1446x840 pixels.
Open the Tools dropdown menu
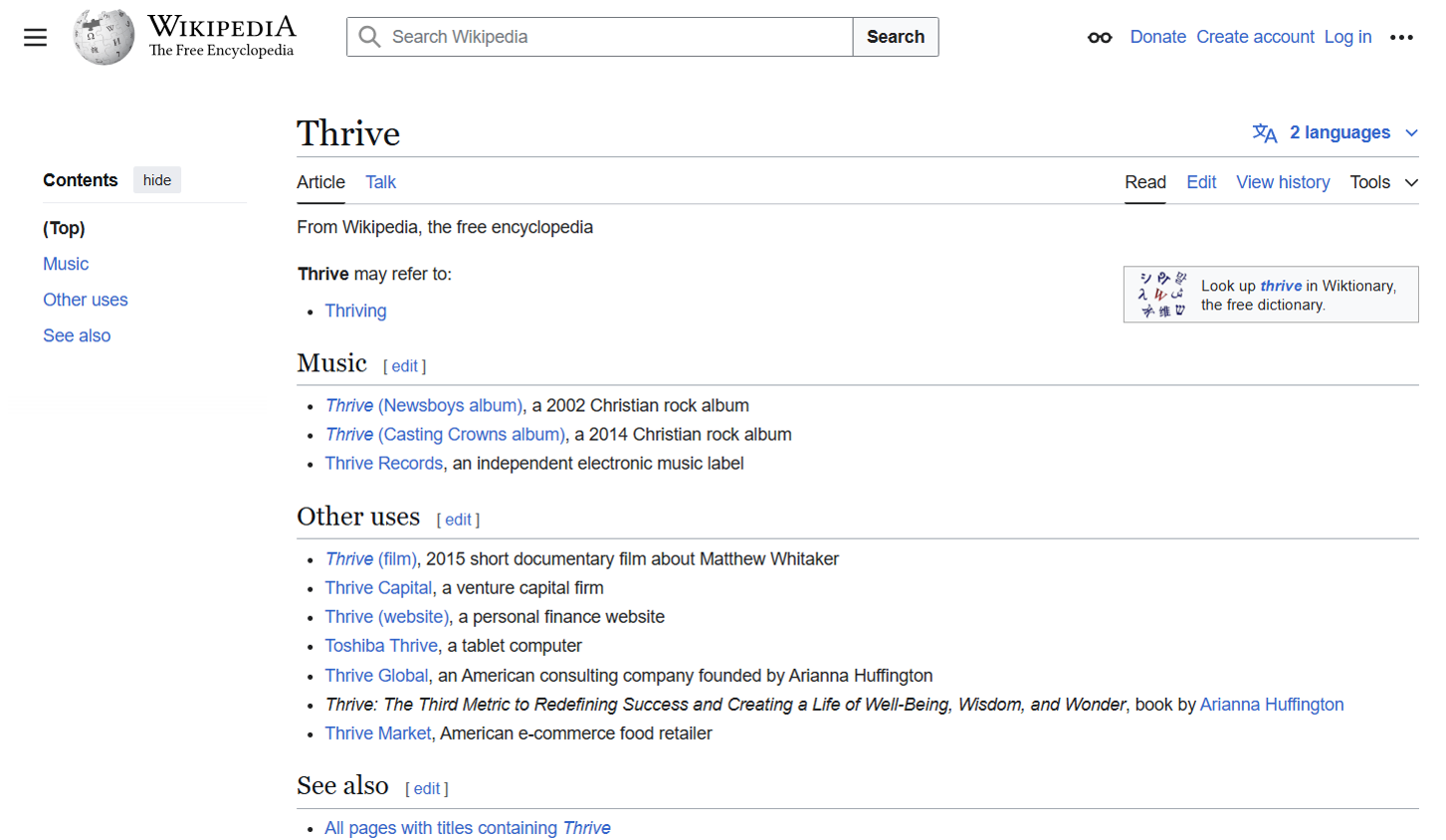1383,182
